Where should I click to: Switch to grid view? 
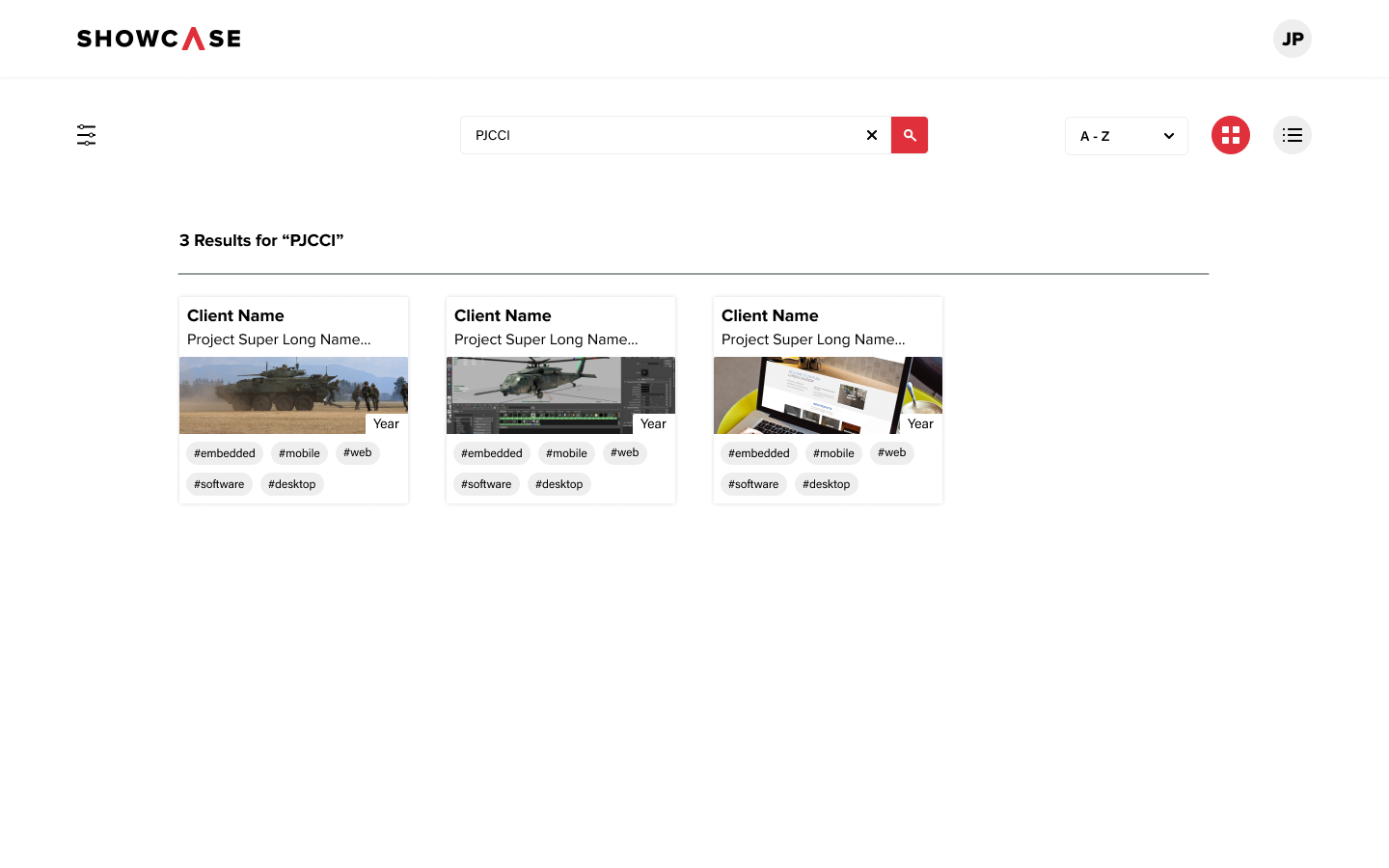[1231, 135]
